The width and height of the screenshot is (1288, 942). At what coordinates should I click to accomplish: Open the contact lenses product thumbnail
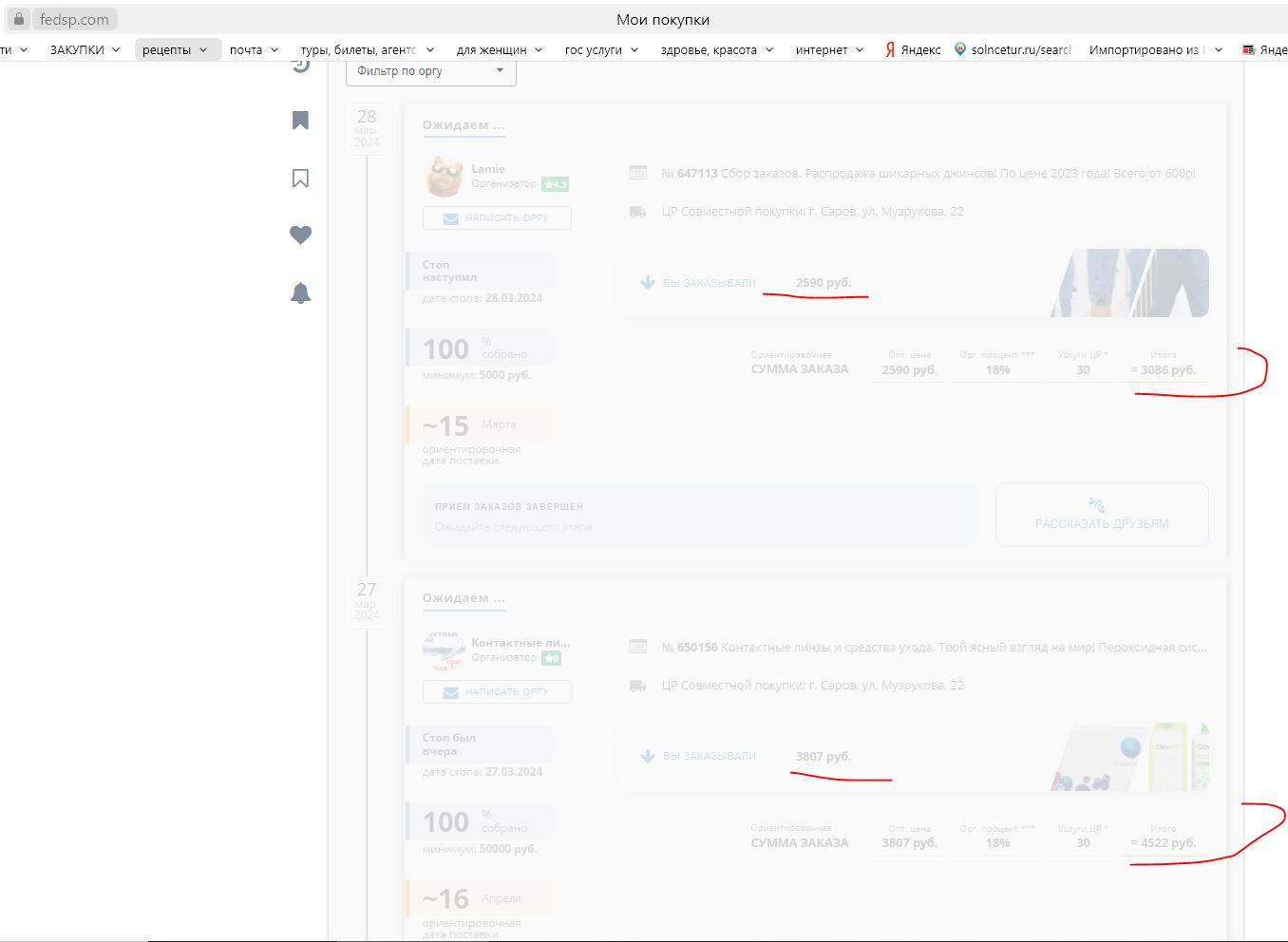point(1130,757)
